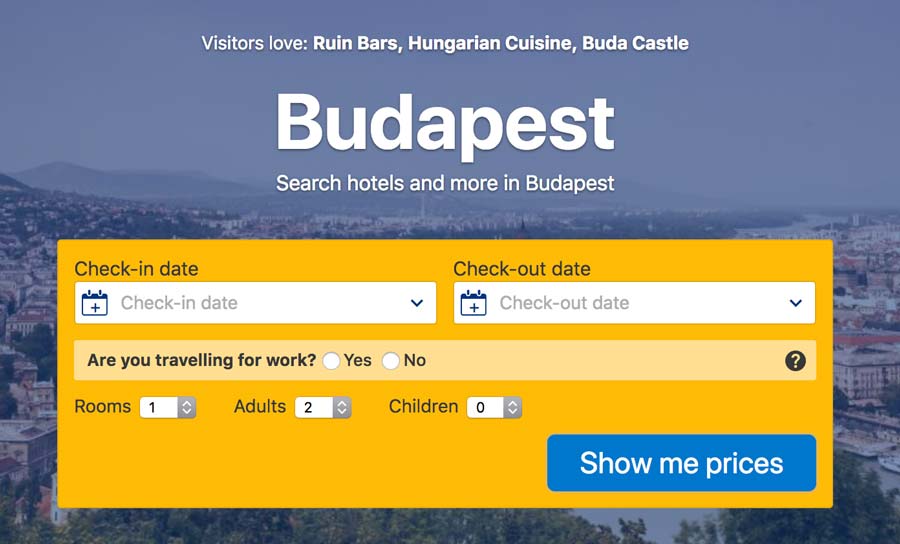Screen dimensions: 900x544
Task: Click the Rooms stepper arrows
Action: tap(187, 407)
